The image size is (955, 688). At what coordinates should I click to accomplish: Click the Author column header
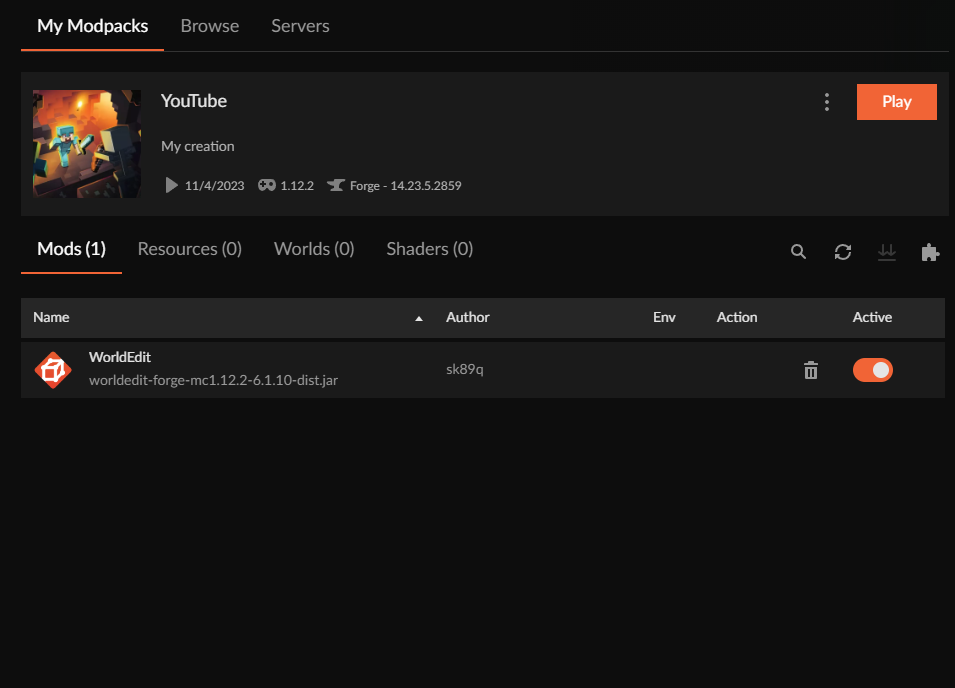pos(467,317)
